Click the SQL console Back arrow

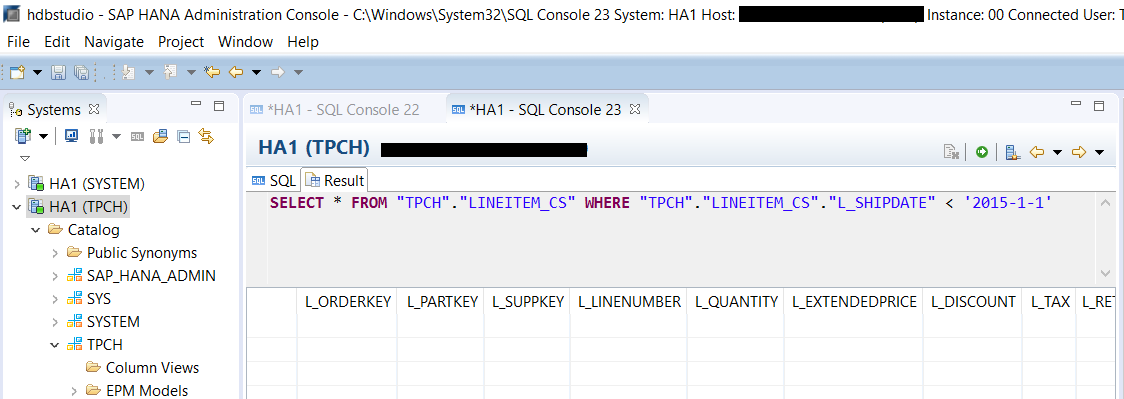pos(1037,152)
